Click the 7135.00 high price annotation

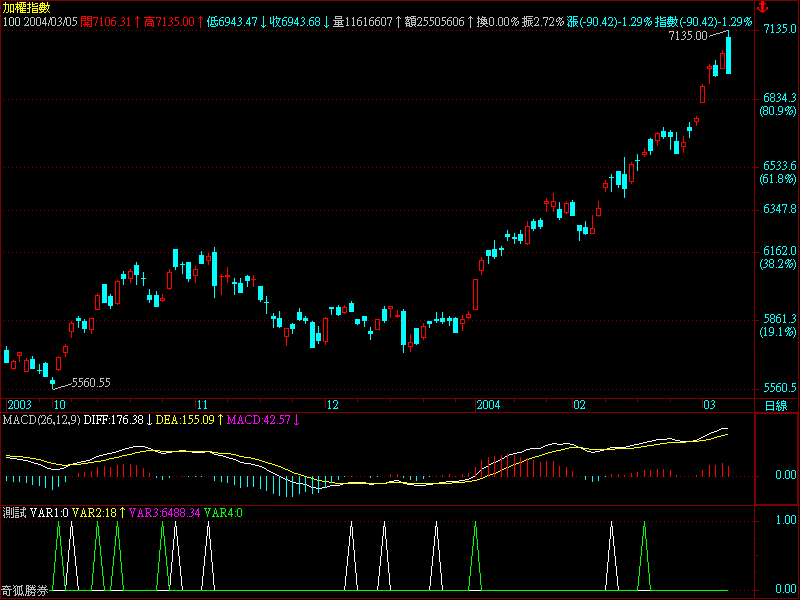[x=685, y=36]
